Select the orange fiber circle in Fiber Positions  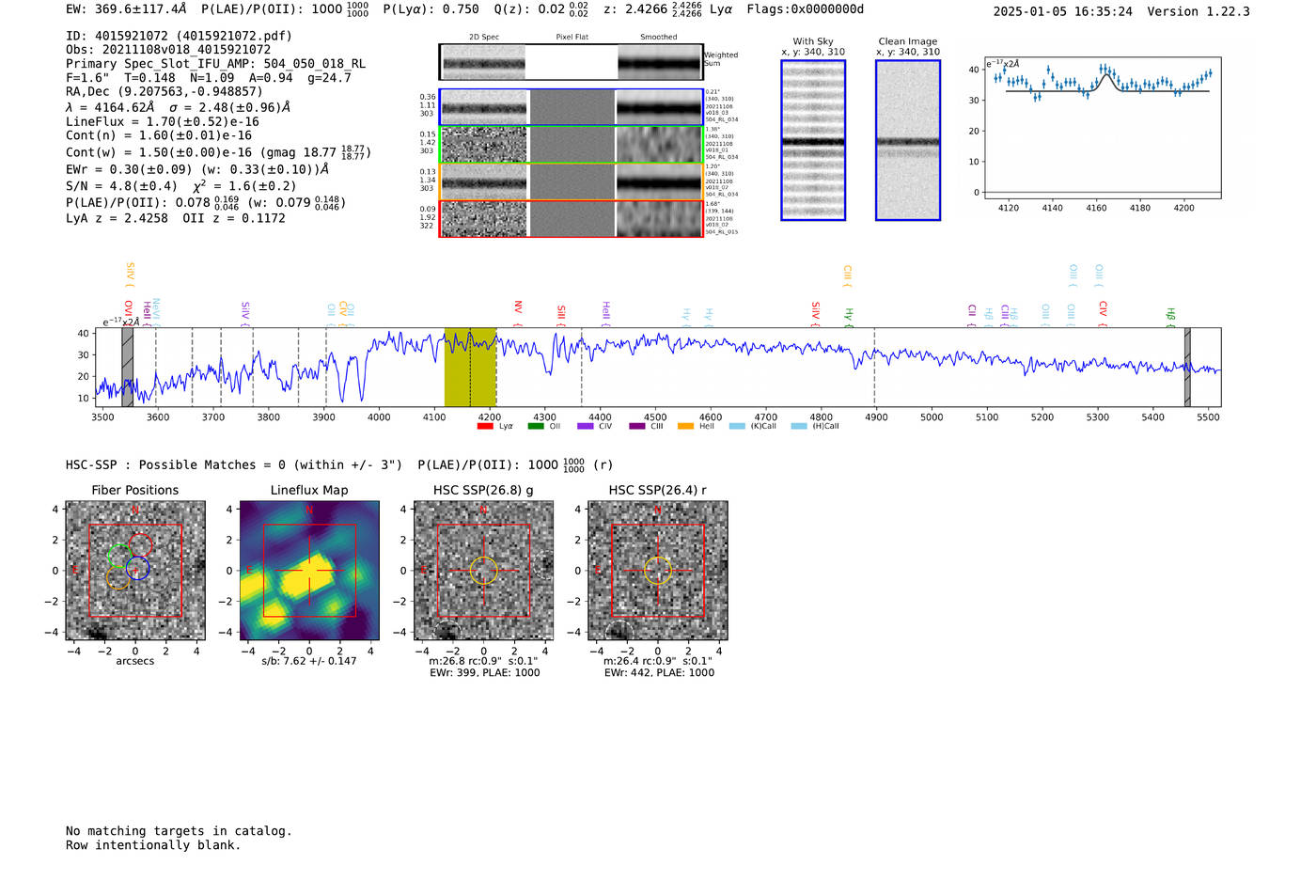[118, 577]
